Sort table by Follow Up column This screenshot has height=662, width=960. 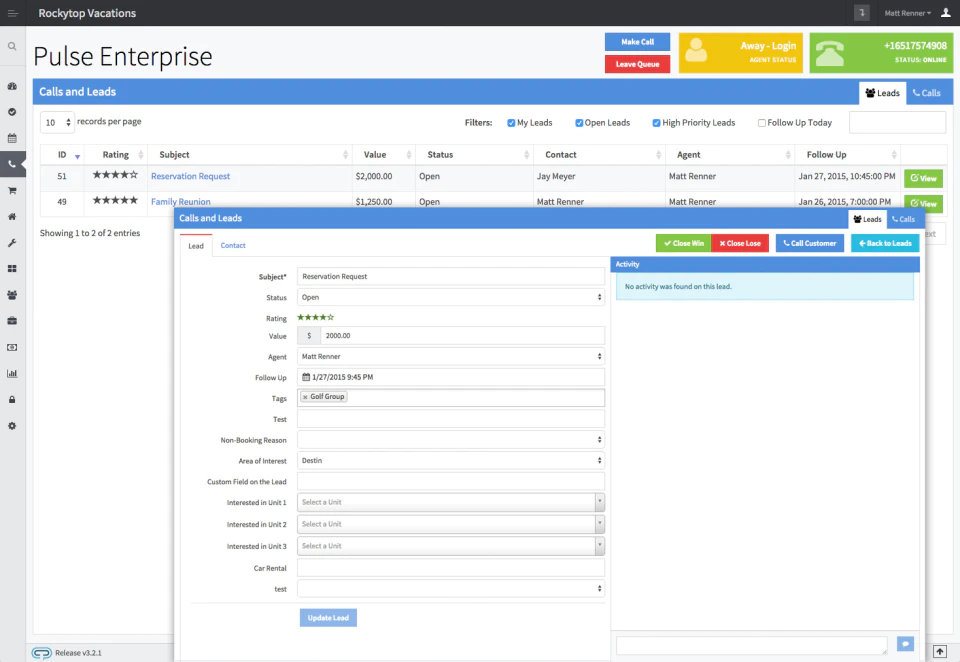click(847, 155)
